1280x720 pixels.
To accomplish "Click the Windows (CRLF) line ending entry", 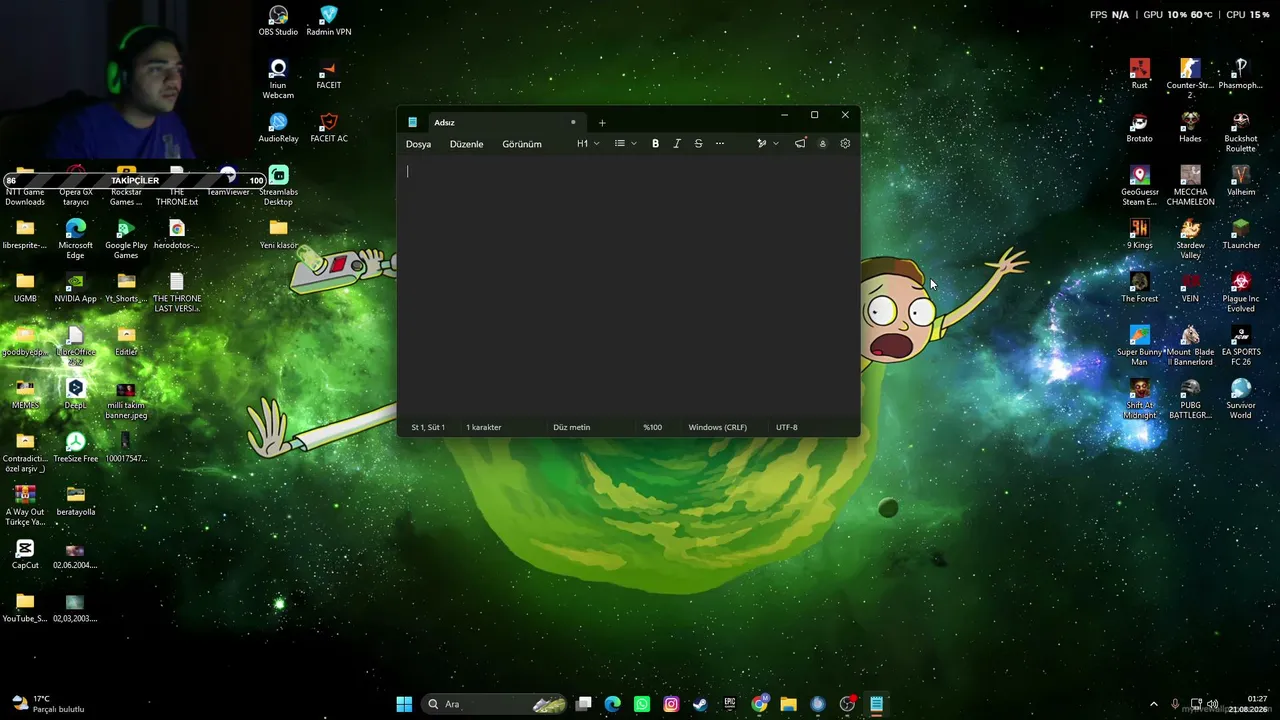I will [x=718, y=428].
